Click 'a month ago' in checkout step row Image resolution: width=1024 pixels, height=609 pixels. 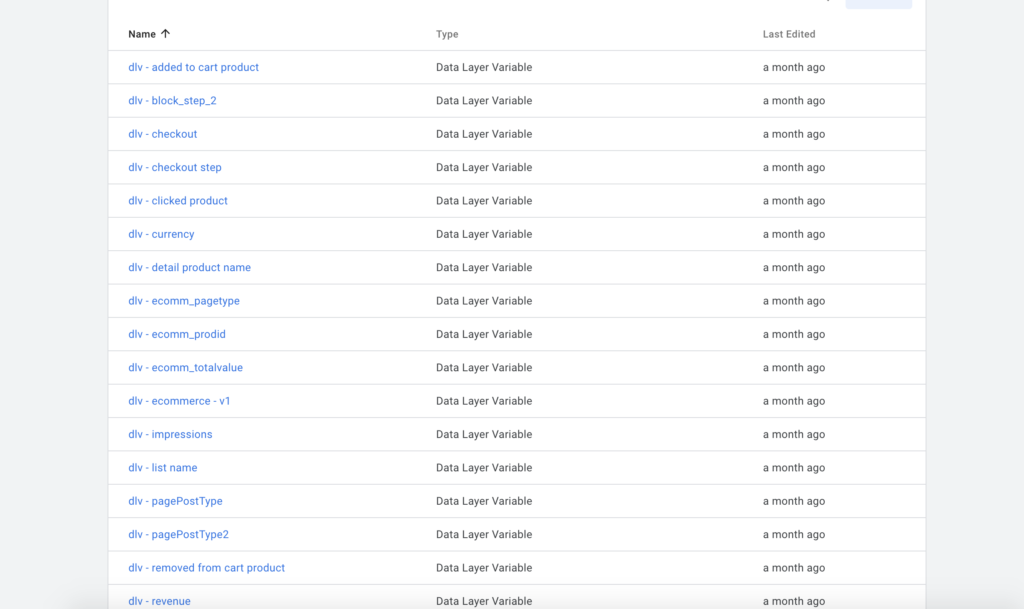coord(793,167)
